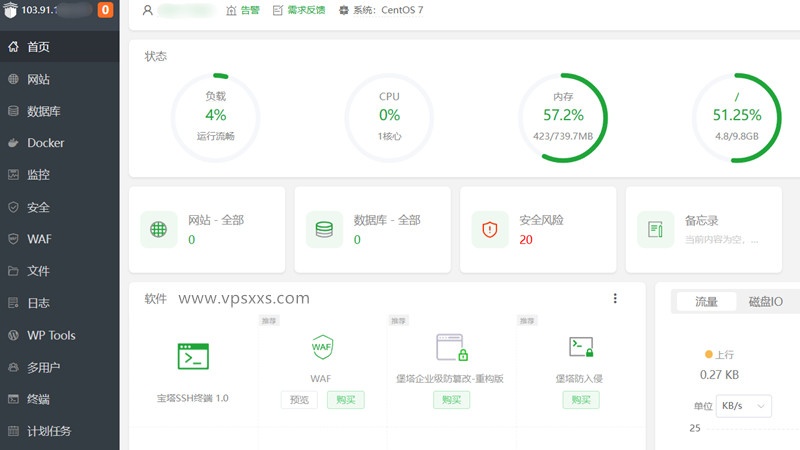Open the 宝塔SSH终端 terminal icon
Screen dimensions: 800x450
pyautogui.click(x=193, y=356)
